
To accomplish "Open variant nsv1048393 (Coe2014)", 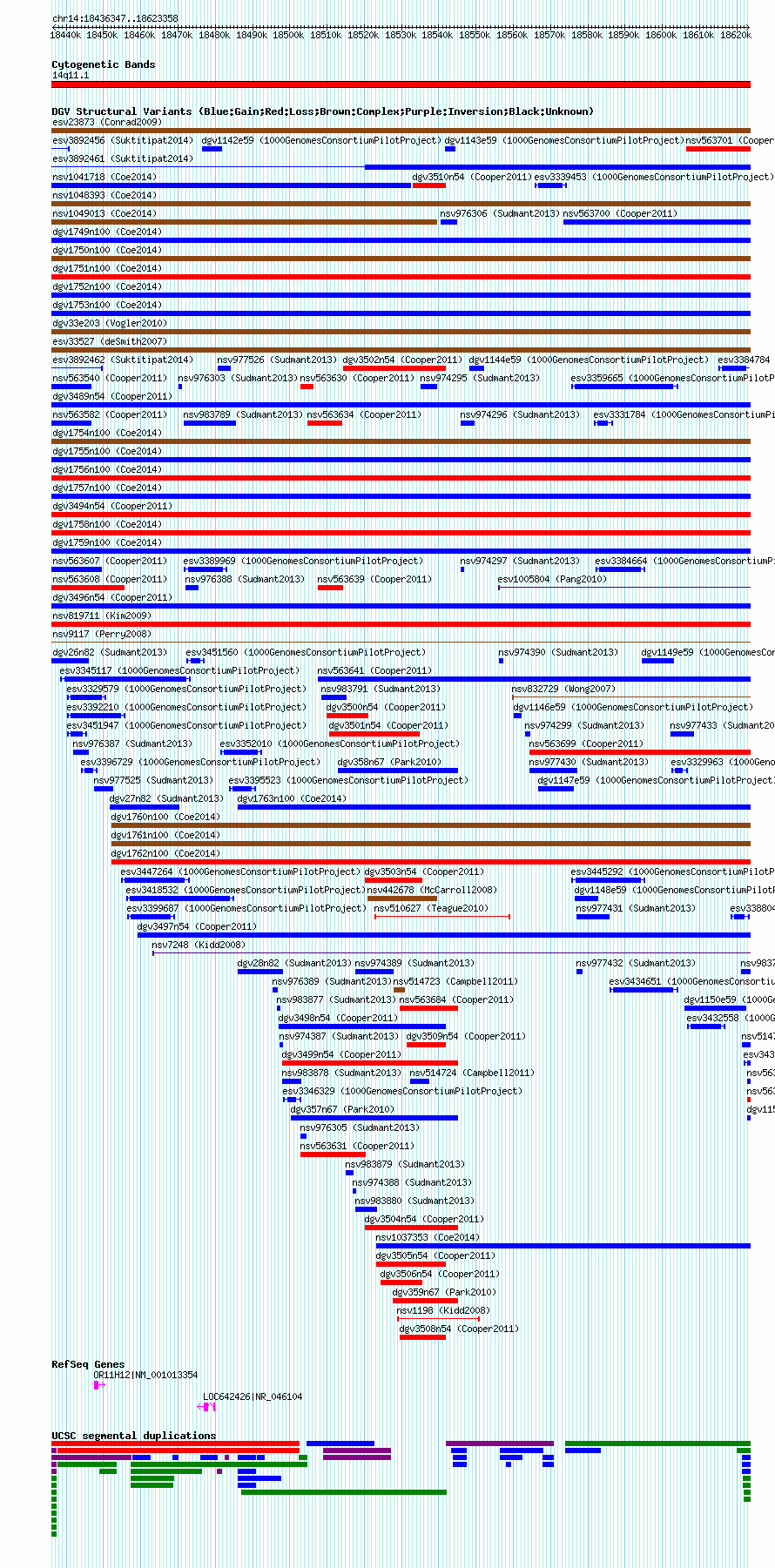I will pyautogui.click(x=104, y=195).
